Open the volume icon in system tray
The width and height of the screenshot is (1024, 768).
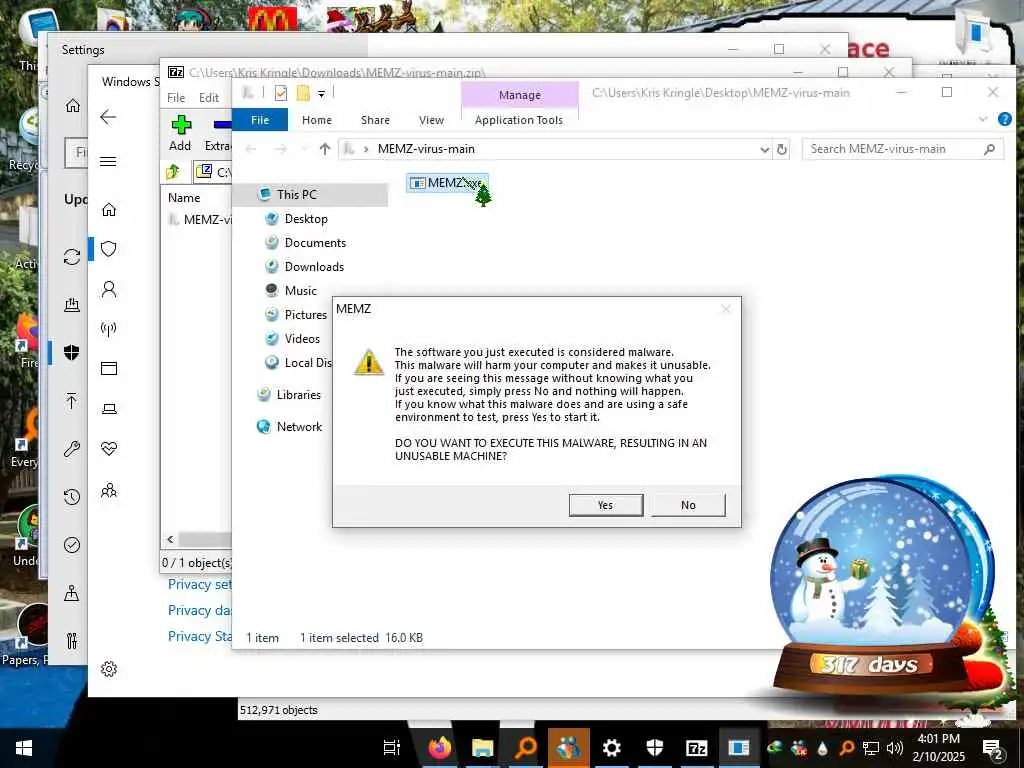point(895,748)
